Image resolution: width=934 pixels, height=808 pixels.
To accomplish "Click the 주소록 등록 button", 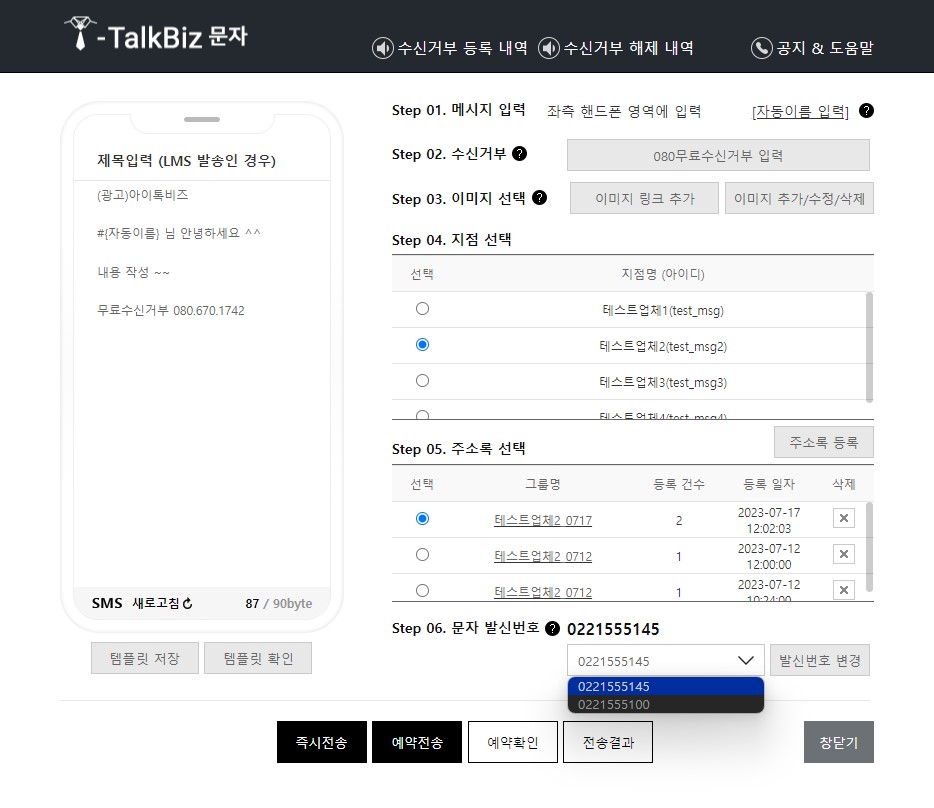I will point(822,441).
